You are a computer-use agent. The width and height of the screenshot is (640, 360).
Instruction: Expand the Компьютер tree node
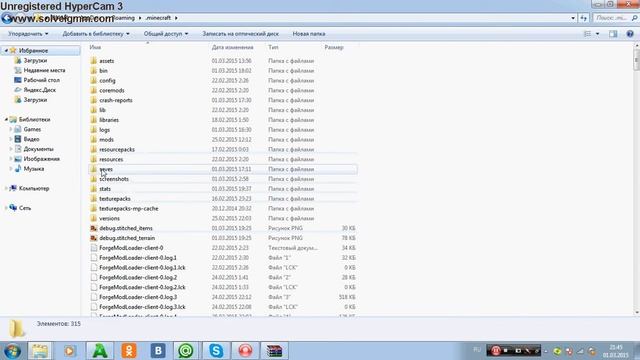coord(6,189)
